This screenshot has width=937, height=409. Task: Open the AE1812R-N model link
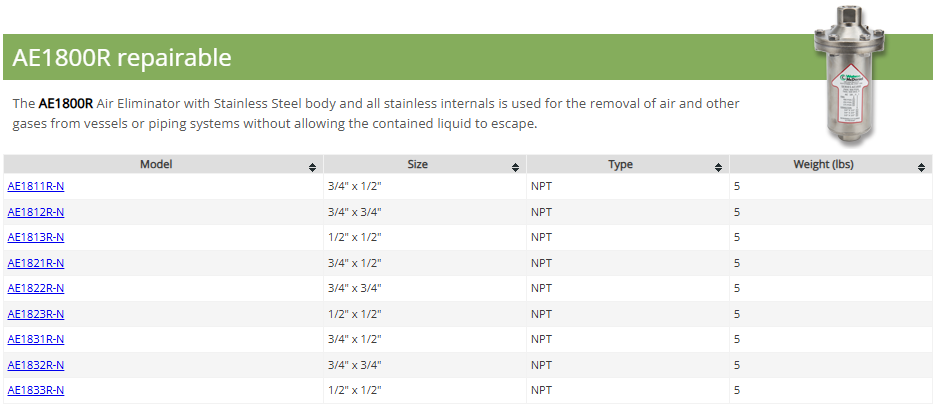36,212
